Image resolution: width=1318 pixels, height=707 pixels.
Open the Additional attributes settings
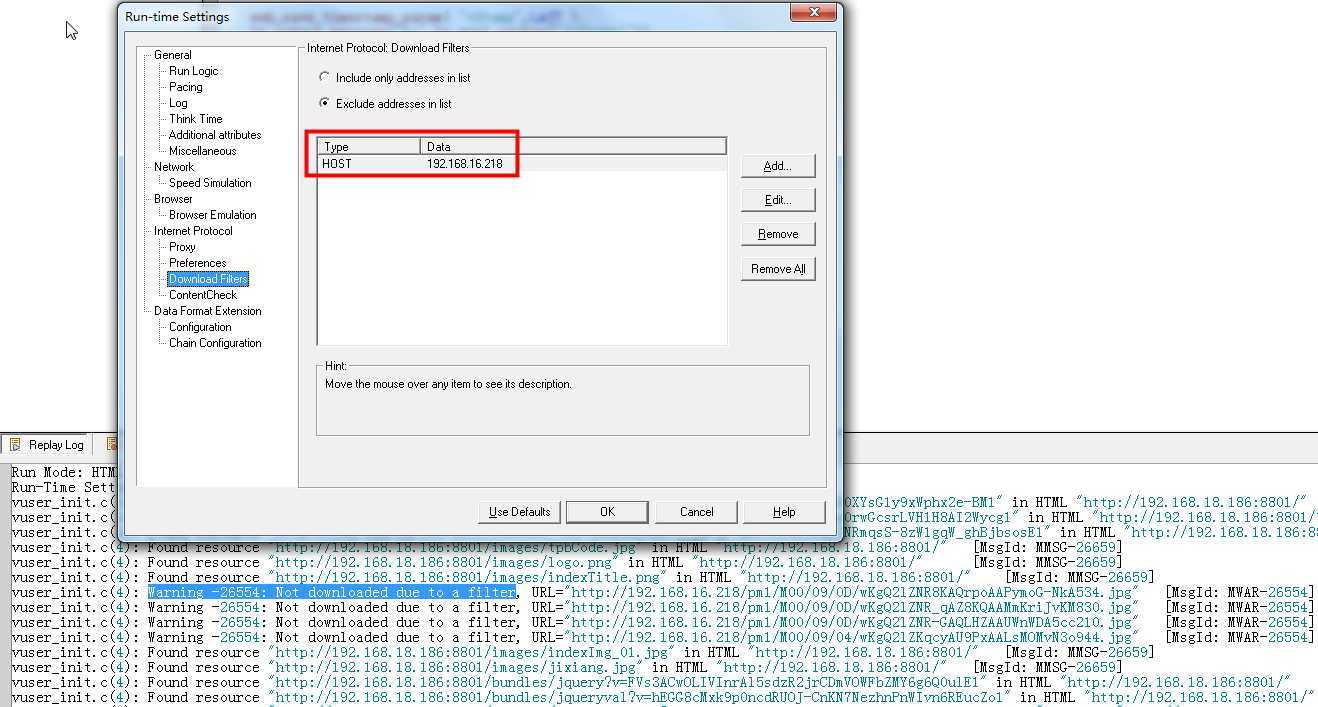tap(215, 135)
